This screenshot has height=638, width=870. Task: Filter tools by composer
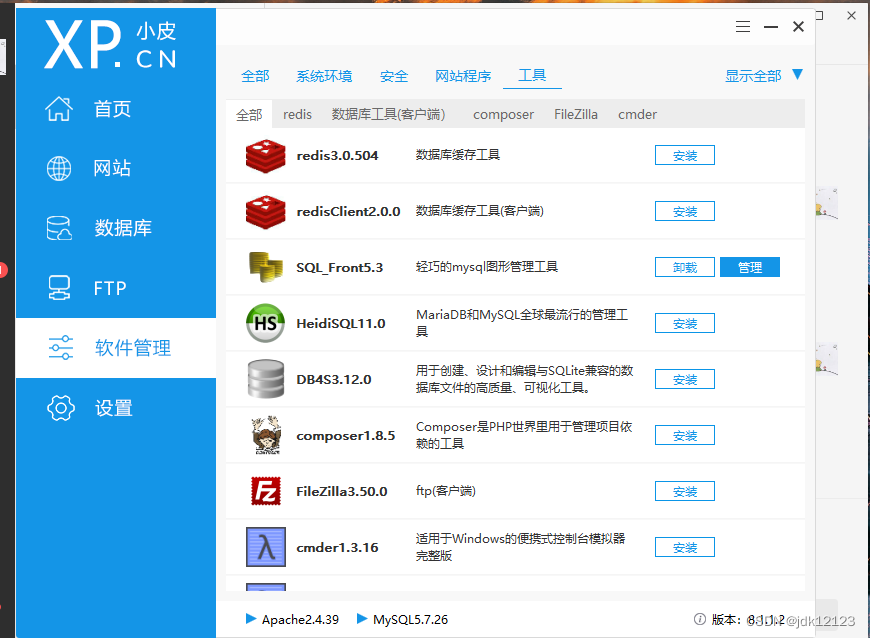tap(503, 114)
